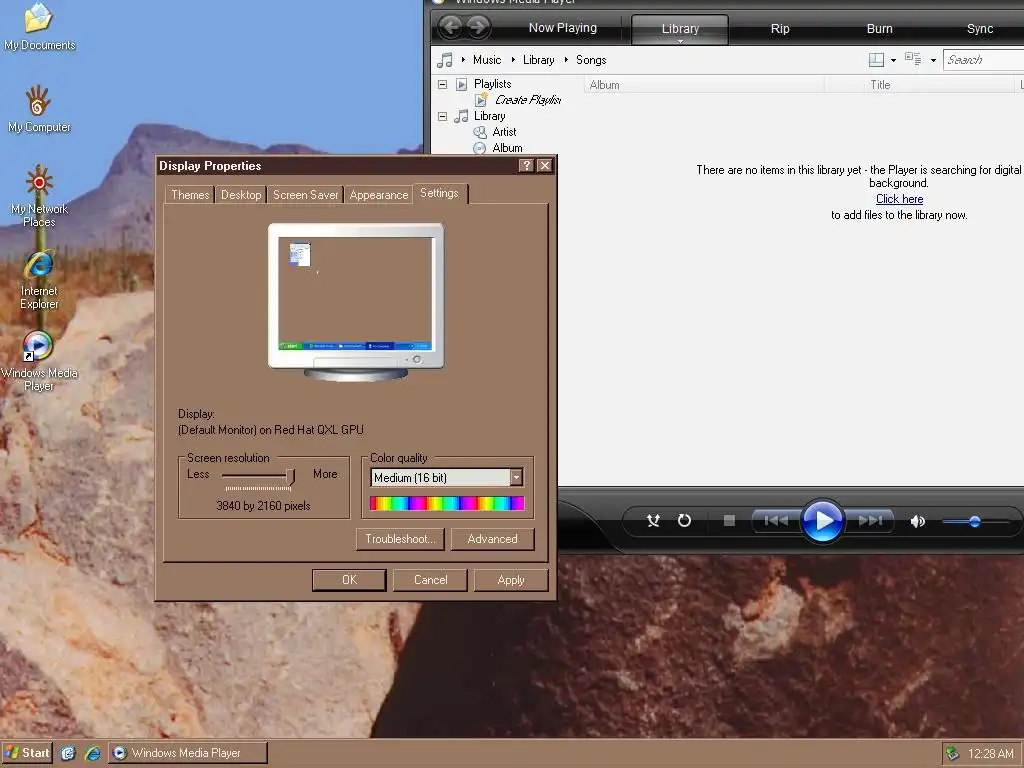
Task: Select Create Playlist in the tree
Action: [x=528, y=100]
